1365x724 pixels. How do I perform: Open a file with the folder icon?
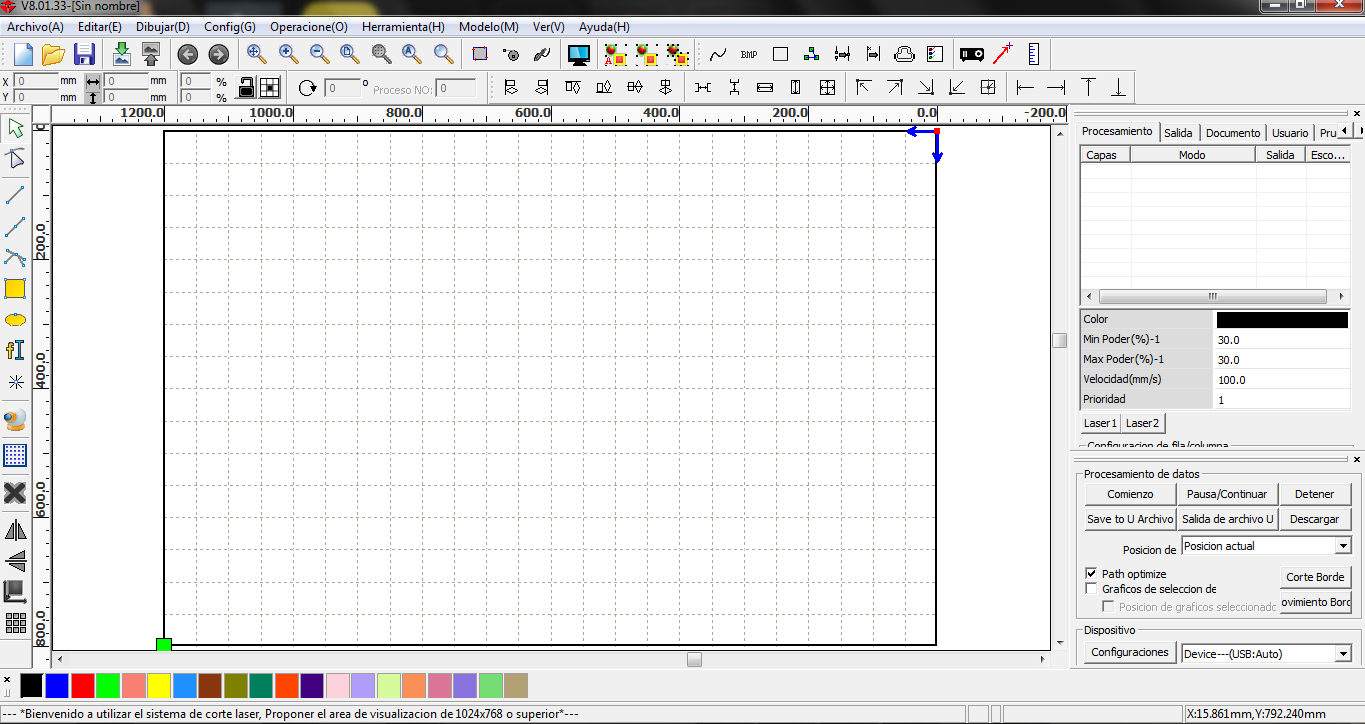click(52, 55)
